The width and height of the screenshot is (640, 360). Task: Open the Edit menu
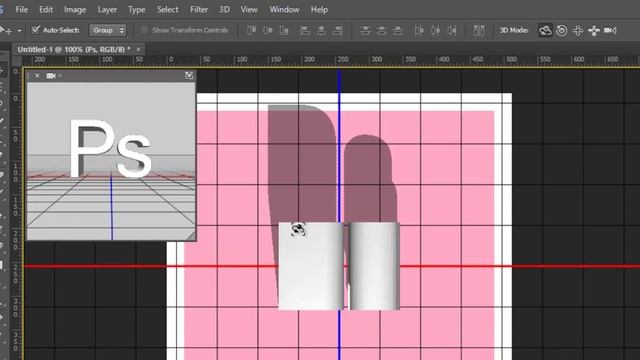click(46, 9)
